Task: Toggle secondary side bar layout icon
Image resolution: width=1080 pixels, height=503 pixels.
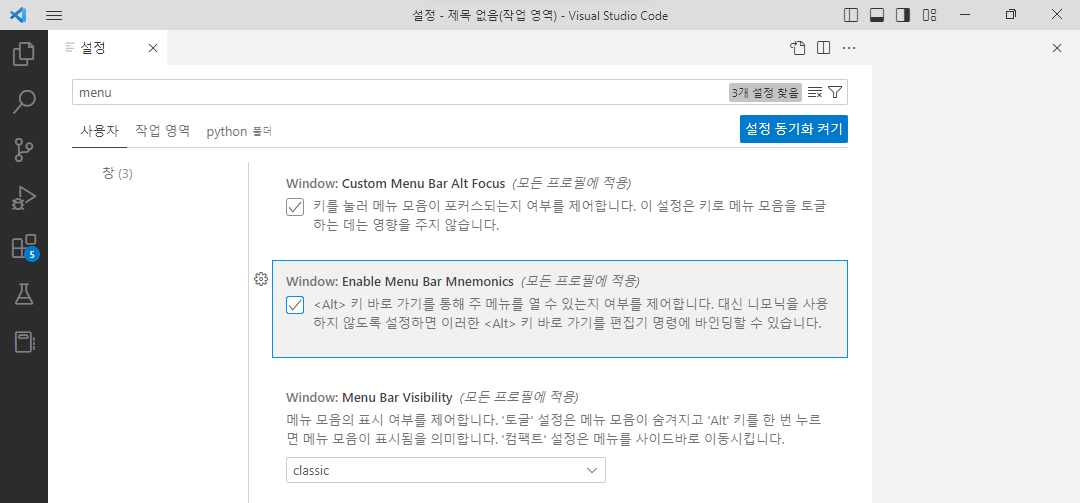Action: coord(903,15)
